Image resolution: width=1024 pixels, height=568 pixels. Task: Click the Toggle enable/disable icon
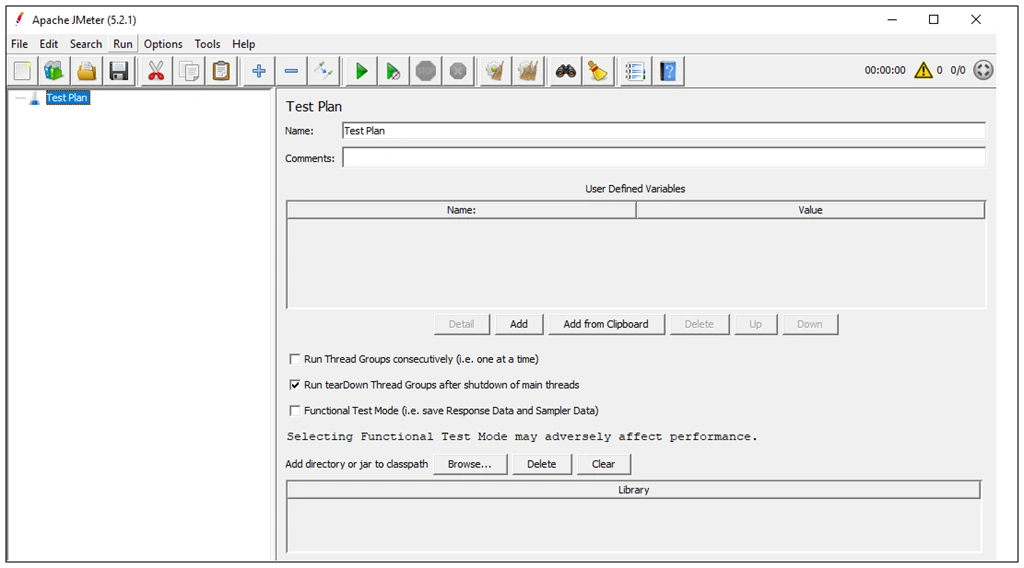323,71
